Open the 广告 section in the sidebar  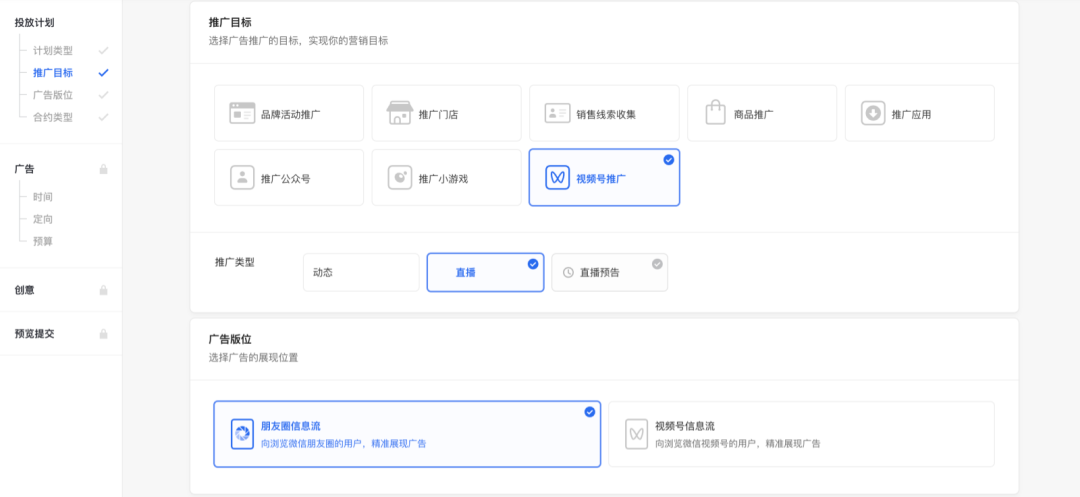[x=25, y=169]
